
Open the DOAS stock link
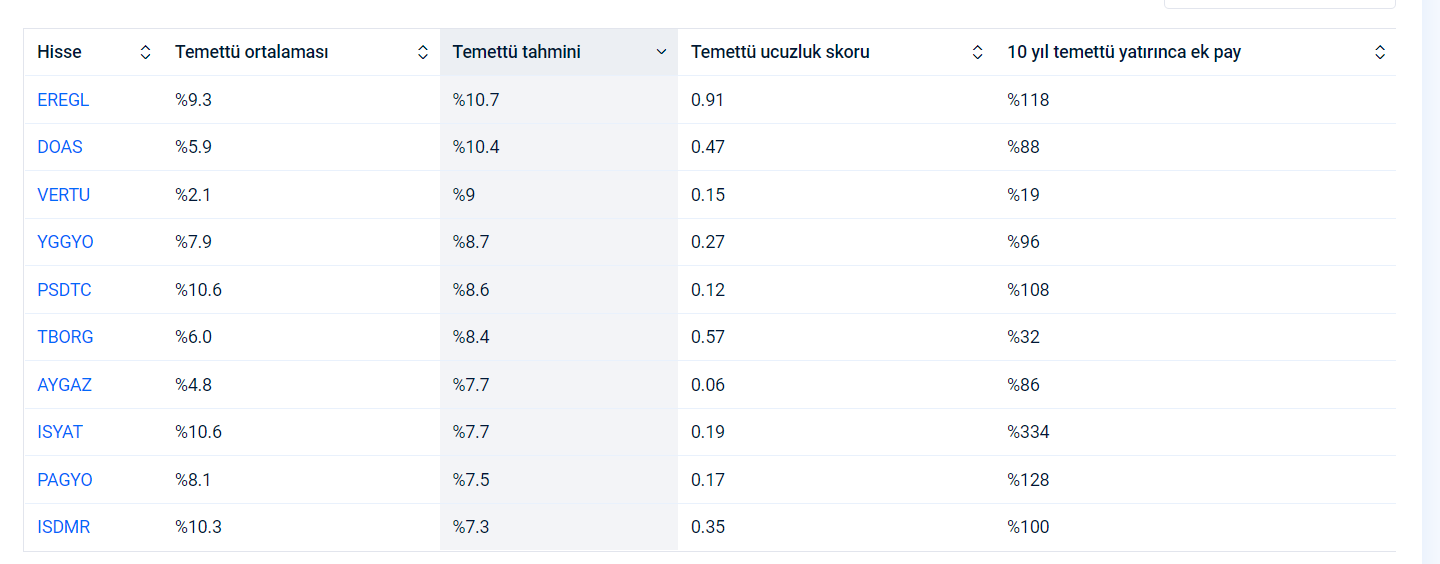tap(60, 147)
